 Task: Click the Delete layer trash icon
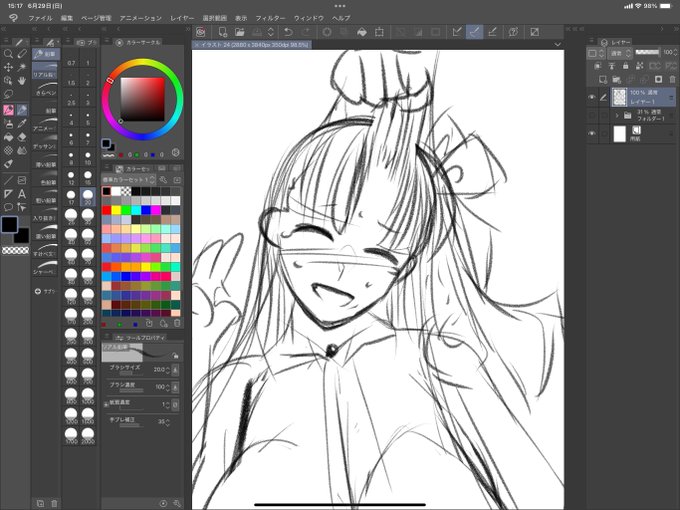(x=672, y=79)
